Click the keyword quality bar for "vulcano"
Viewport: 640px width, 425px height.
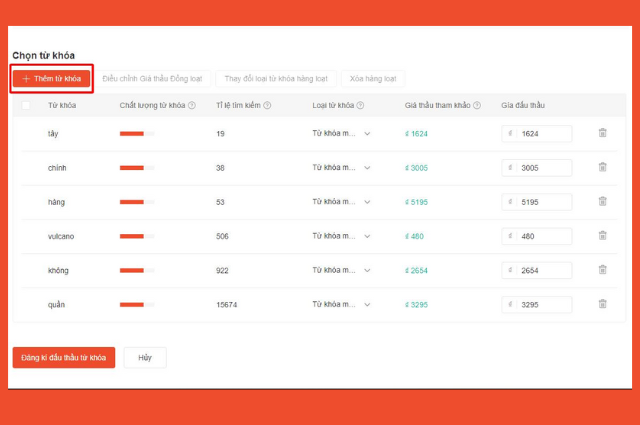136,236
